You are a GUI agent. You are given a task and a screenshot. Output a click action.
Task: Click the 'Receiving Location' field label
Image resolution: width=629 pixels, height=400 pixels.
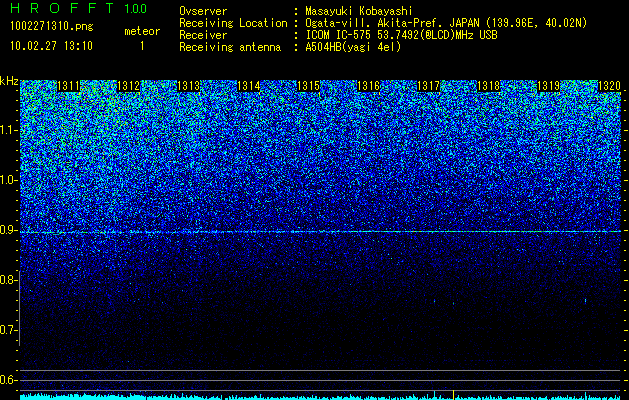233,23
